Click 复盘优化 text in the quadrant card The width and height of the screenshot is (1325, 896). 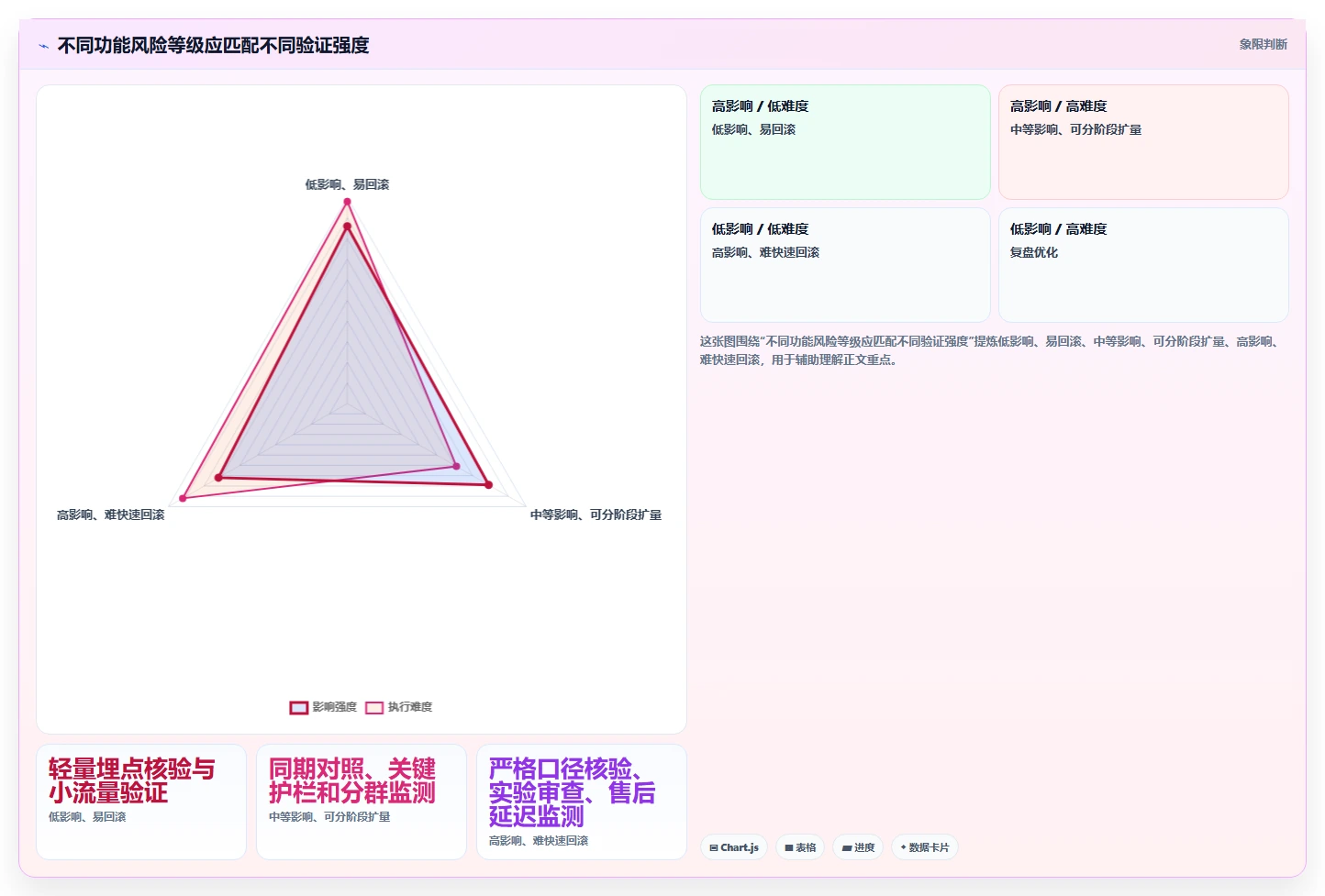tap(1034, 252)
